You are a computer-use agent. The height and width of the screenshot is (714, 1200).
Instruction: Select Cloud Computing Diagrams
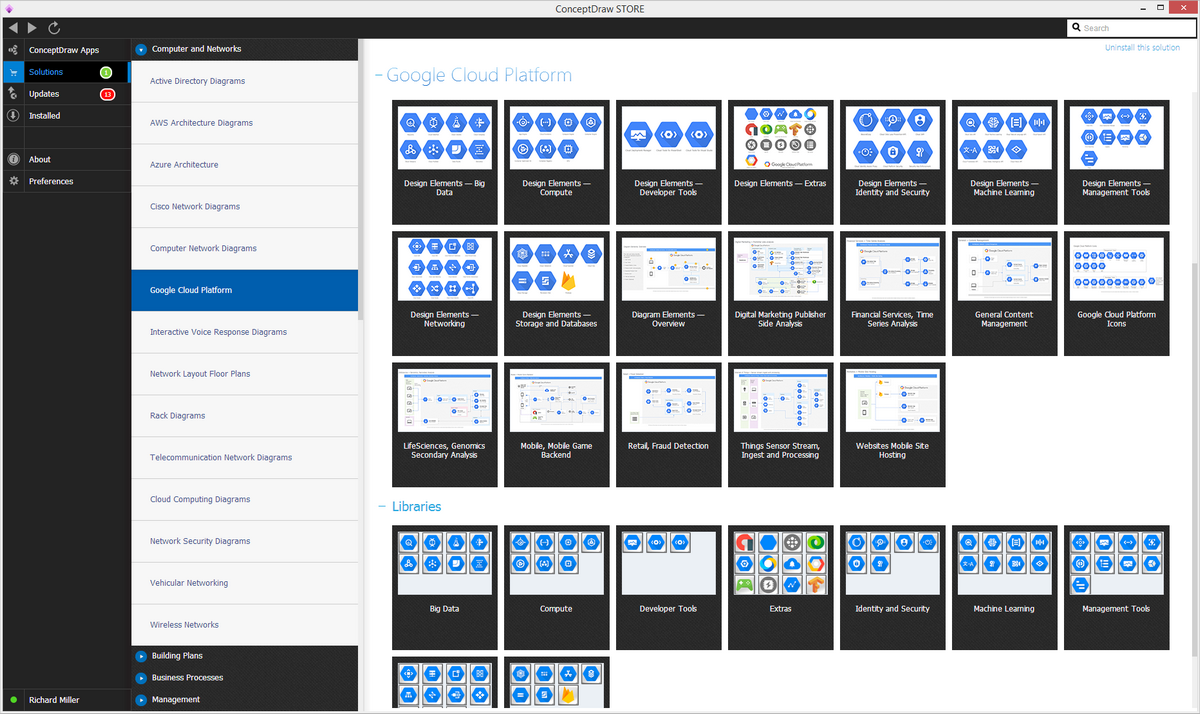pos(244,500)
